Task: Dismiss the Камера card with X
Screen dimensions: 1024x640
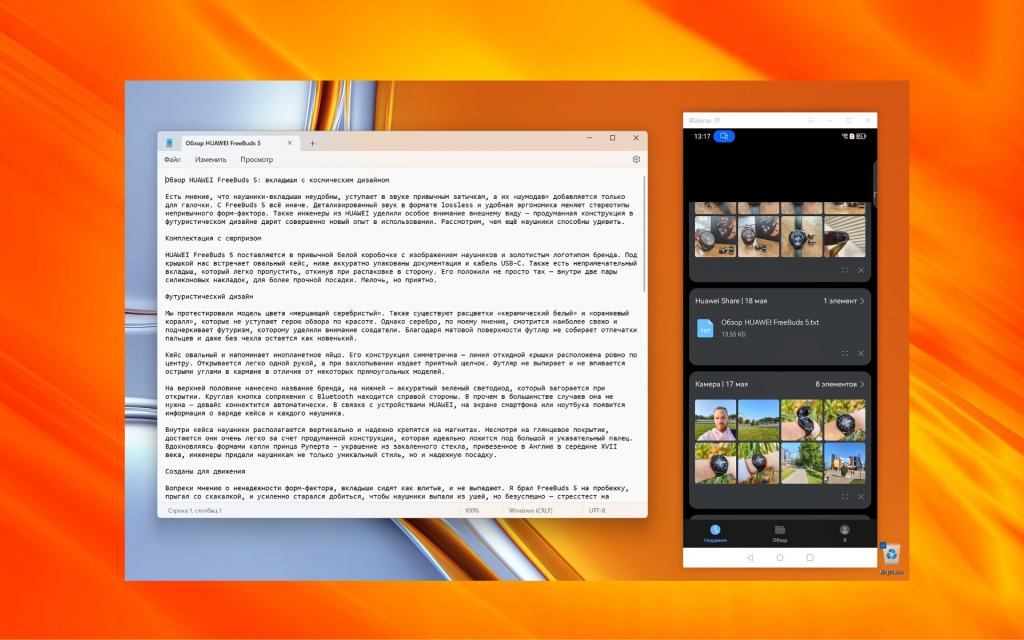Action: point(861,497)
